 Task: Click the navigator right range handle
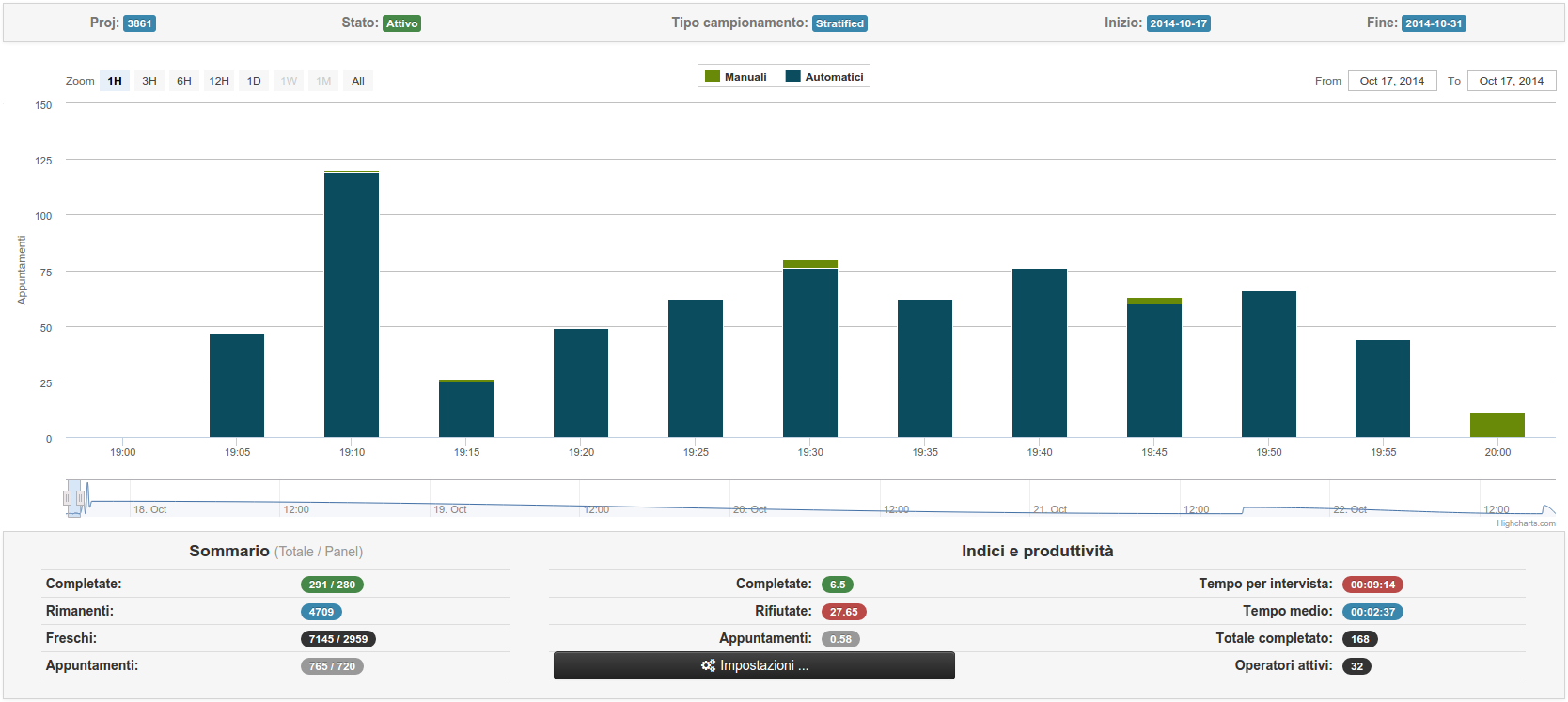pos(81,498)
